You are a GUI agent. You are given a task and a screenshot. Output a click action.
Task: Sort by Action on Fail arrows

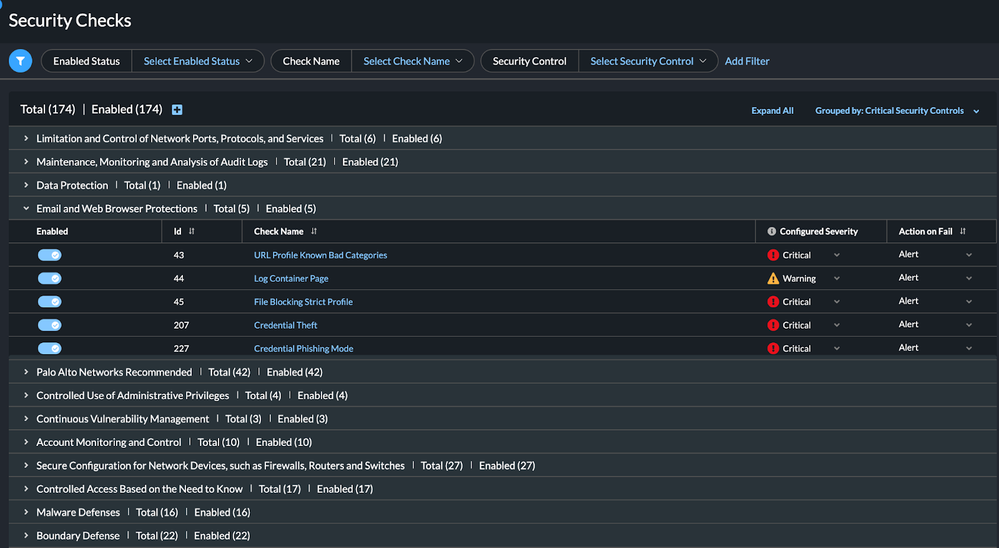963,231
